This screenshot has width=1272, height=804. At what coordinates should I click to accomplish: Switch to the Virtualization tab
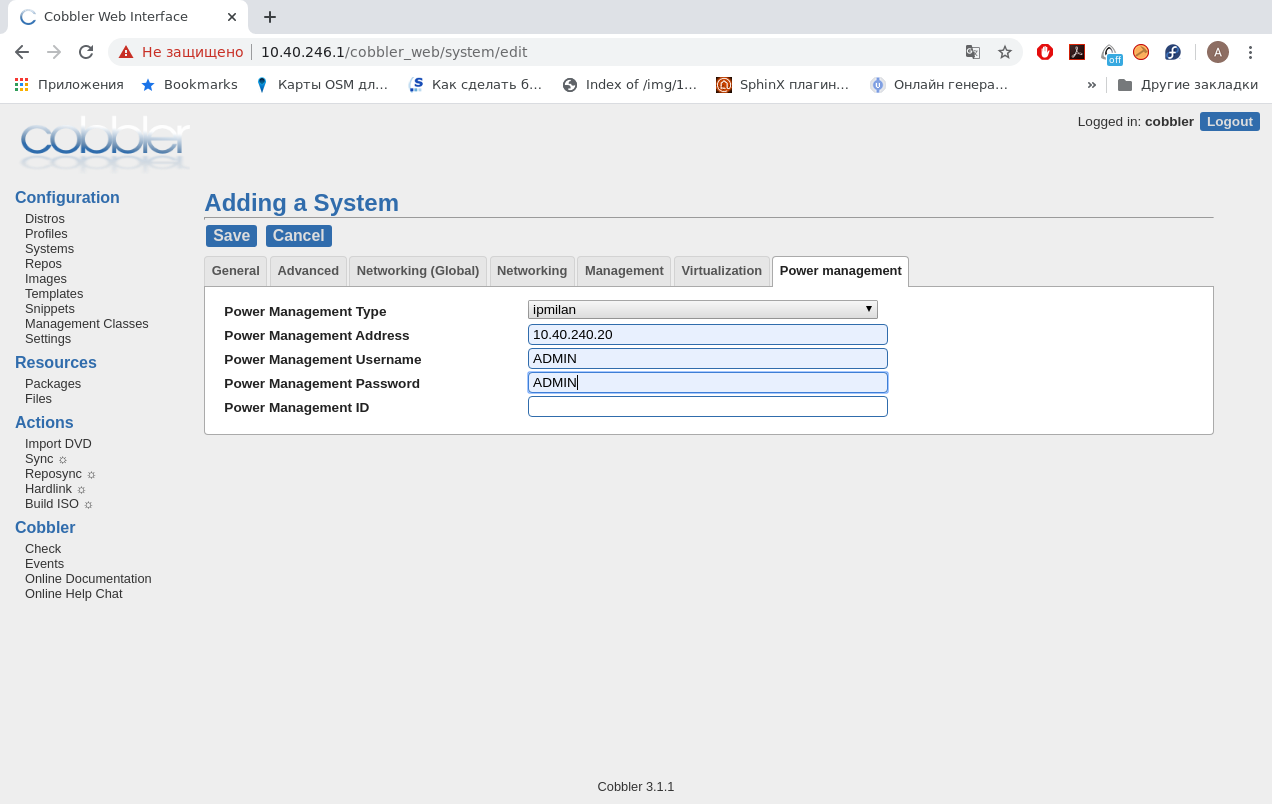[721, 271]
